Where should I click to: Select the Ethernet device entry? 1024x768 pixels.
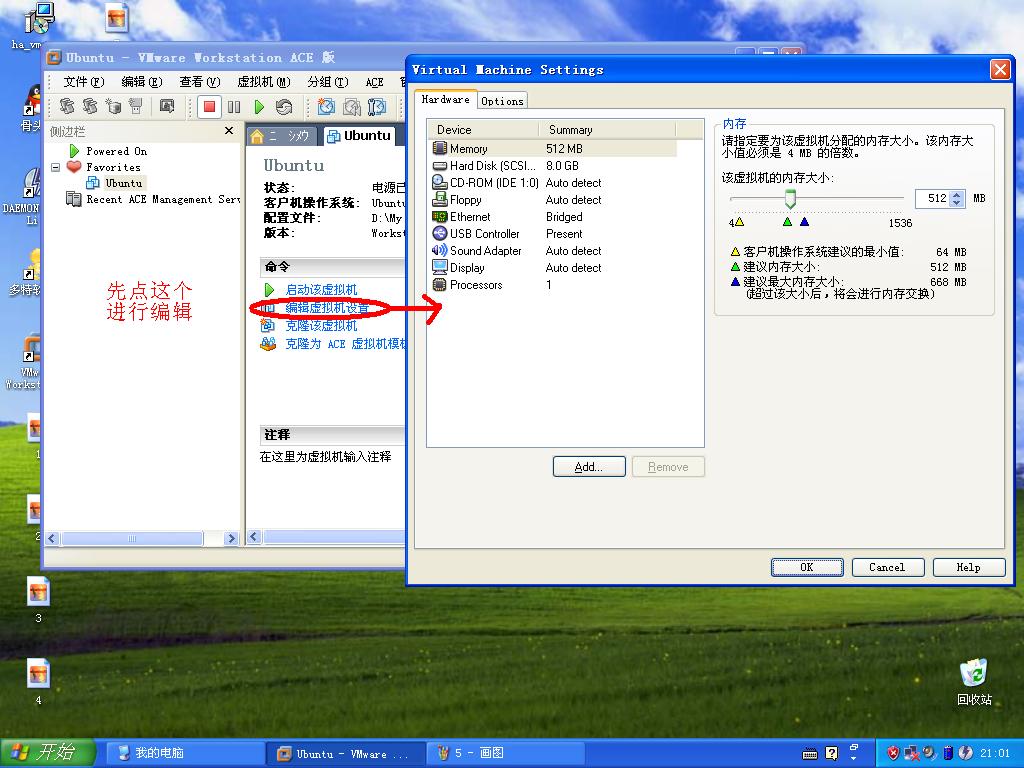[x=552, y=217]
